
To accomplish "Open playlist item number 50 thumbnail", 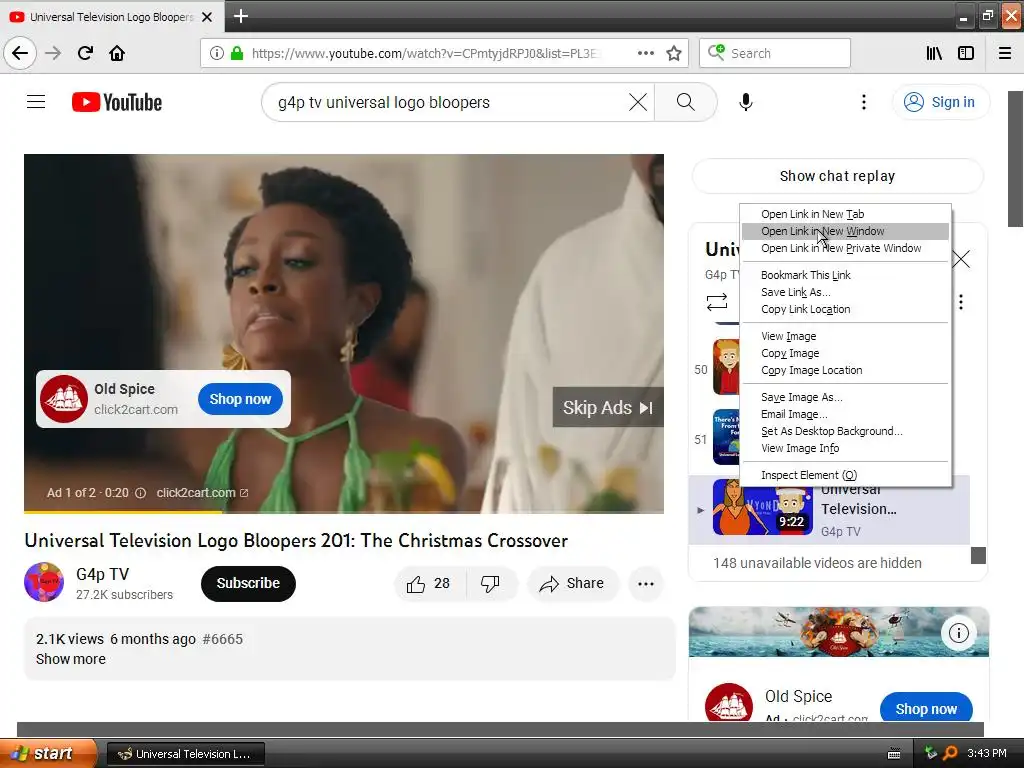I will [x=726, y=367].
